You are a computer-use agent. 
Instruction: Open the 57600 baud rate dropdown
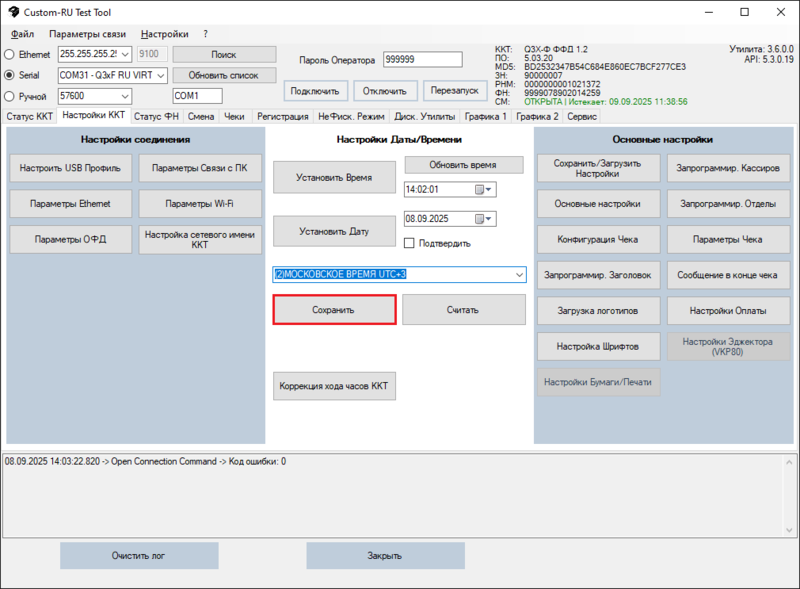(161, 96)
